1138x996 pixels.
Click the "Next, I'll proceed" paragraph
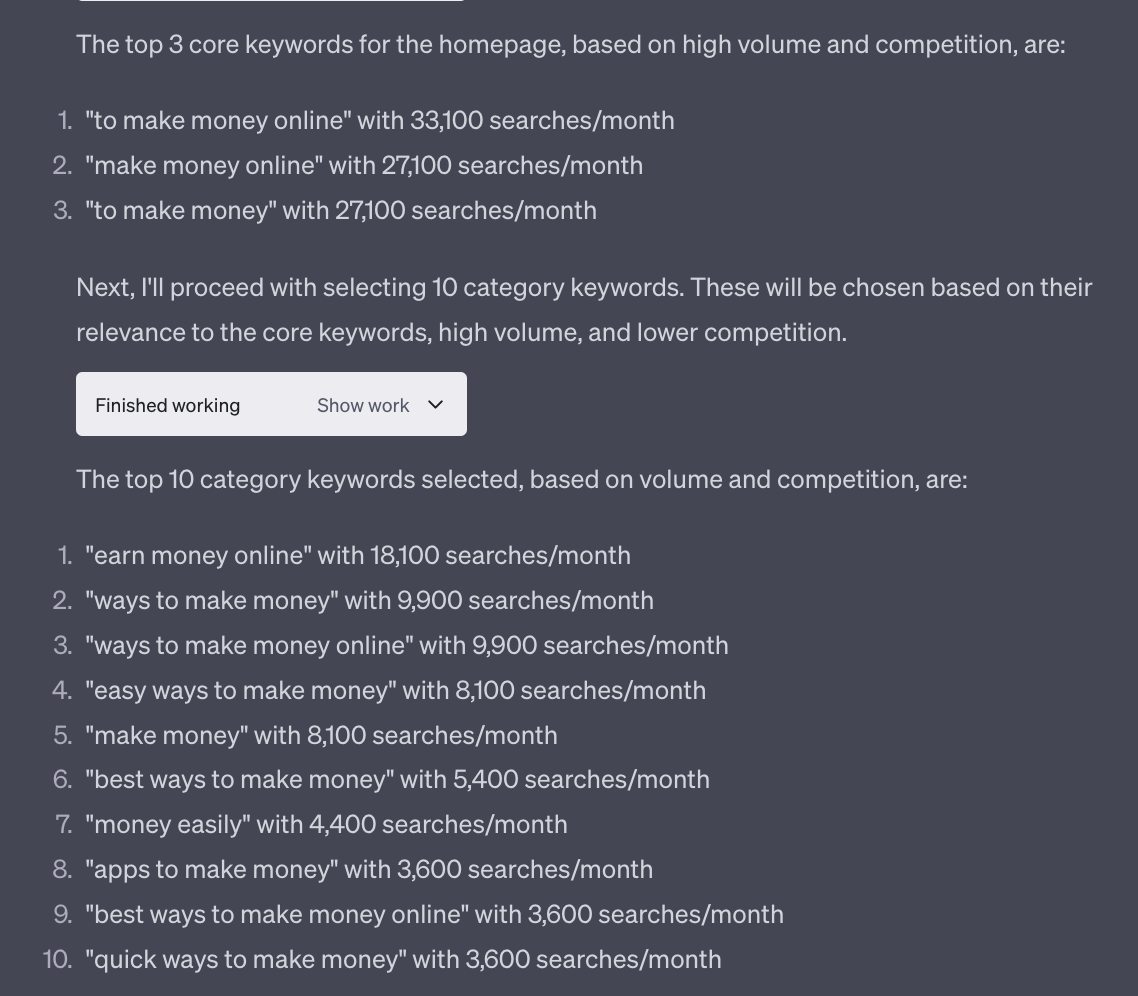click(x=584, y=309)
